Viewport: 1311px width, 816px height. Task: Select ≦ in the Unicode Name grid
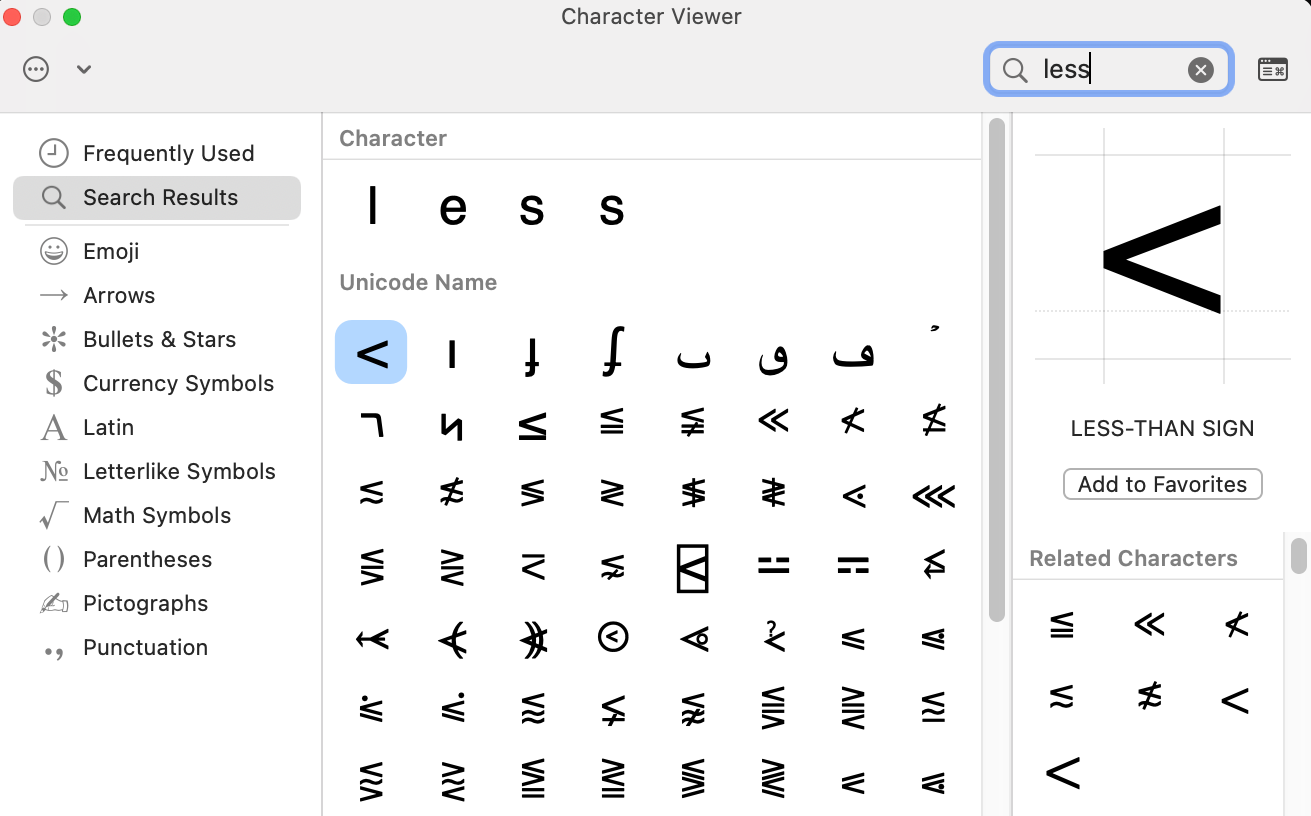pyautogui.click(x=612, y=424)
